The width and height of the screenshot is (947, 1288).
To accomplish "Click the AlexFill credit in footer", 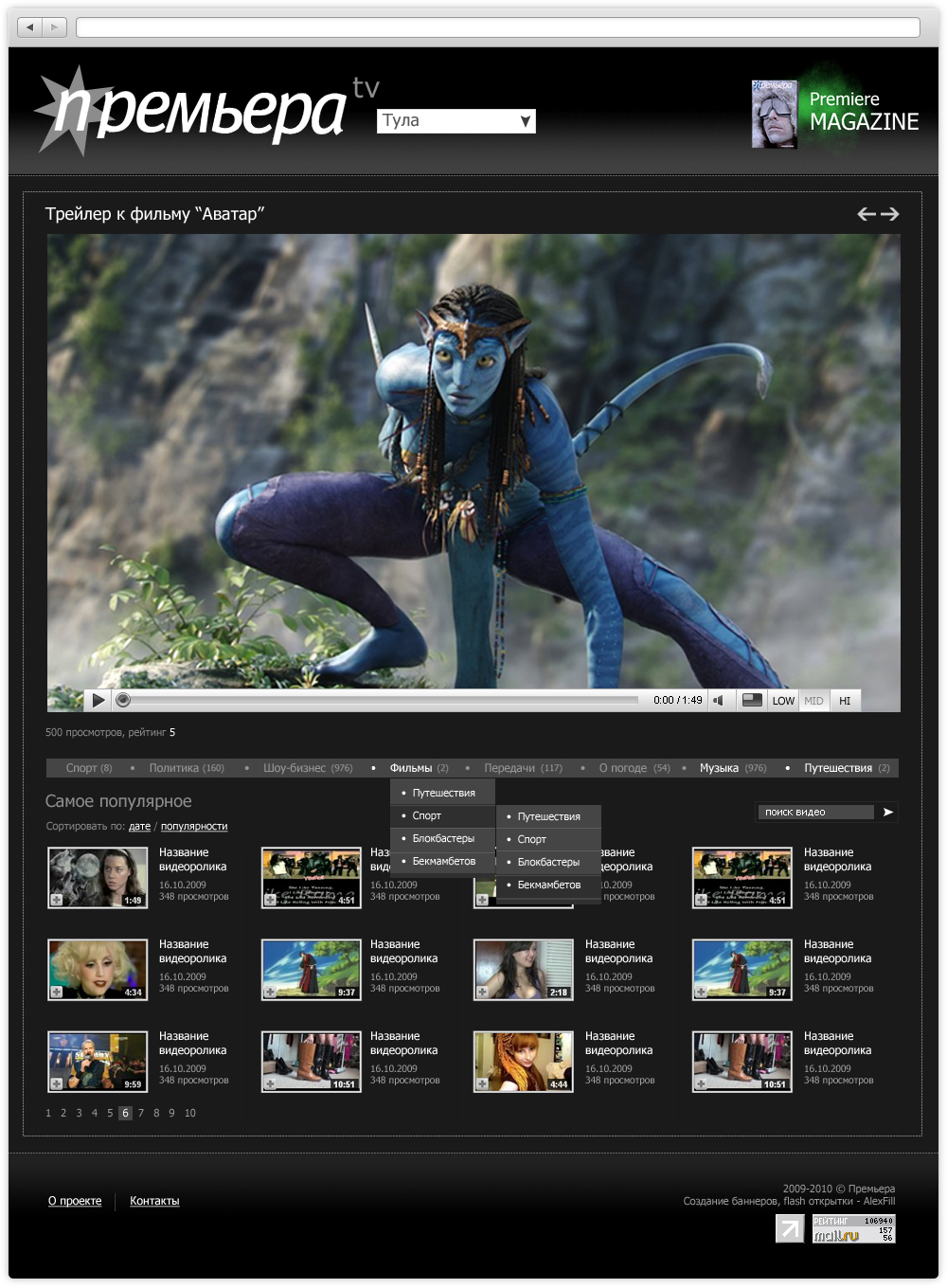I will (x=879, y=1201).
